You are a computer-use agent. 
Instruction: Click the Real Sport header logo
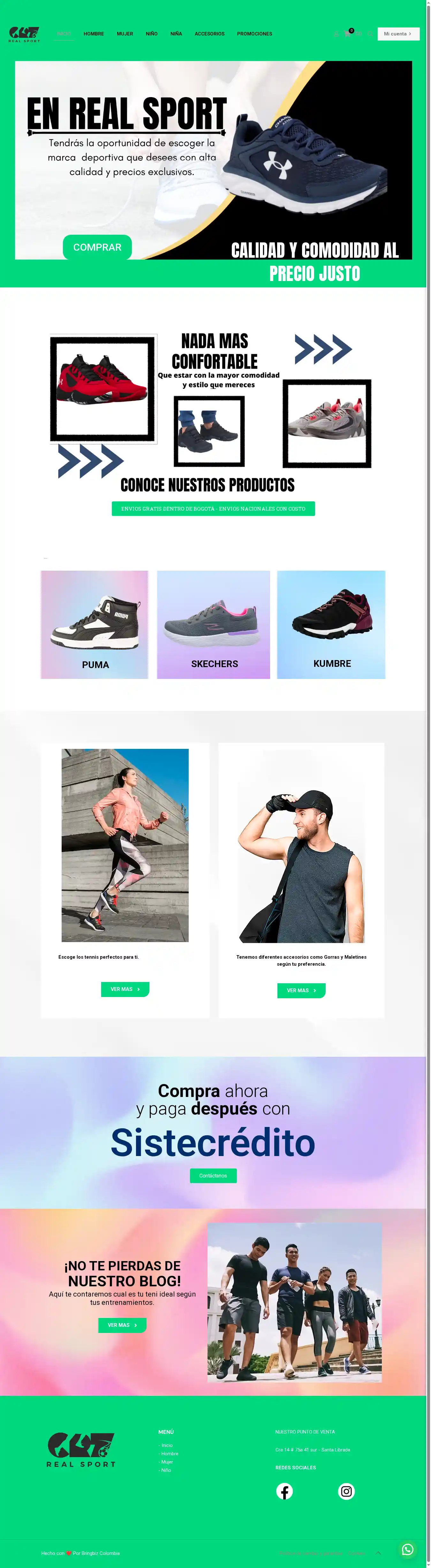pos(24,34)
